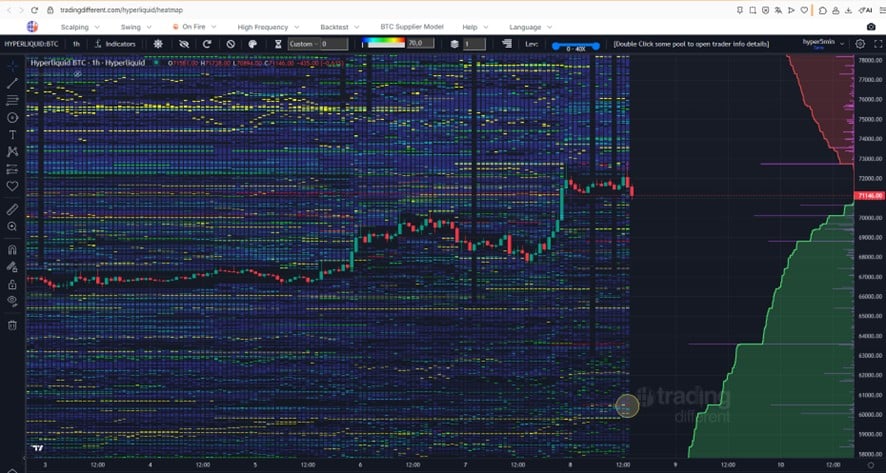Toggle stay in drawing mode

pos(12,267)
